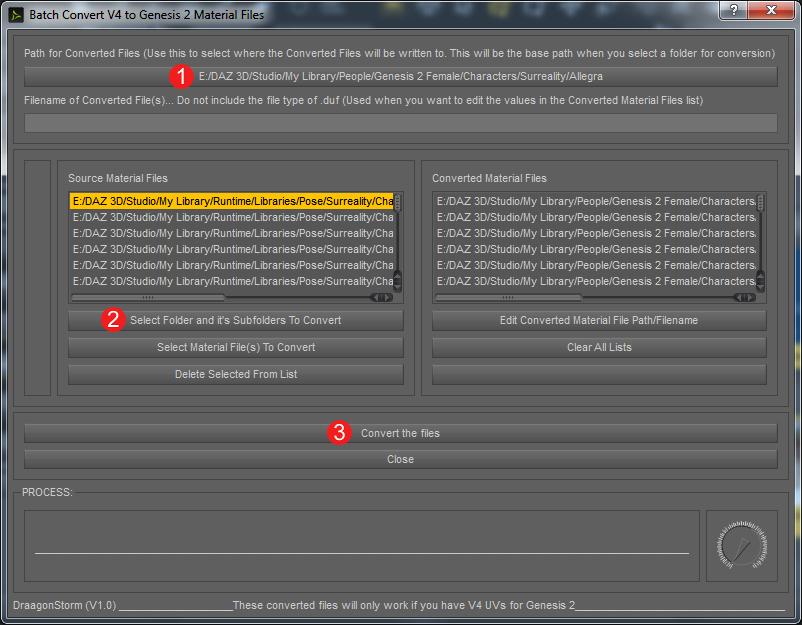This screenshot has height=625, width=802.
Task: Click Delete Selected From List button
Action: pos(236,374)
